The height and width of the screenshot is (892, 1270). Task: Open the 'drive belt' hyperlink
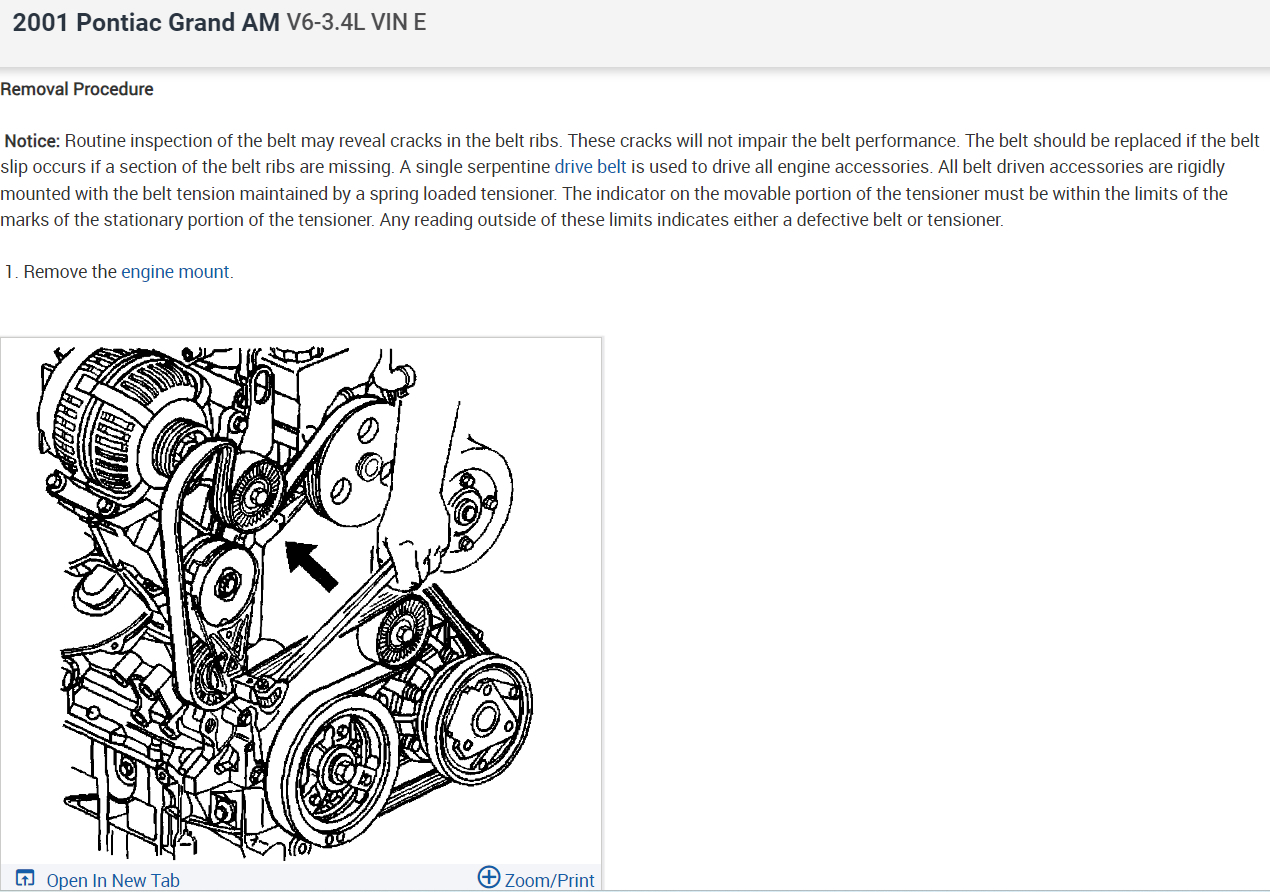(590, 167)
